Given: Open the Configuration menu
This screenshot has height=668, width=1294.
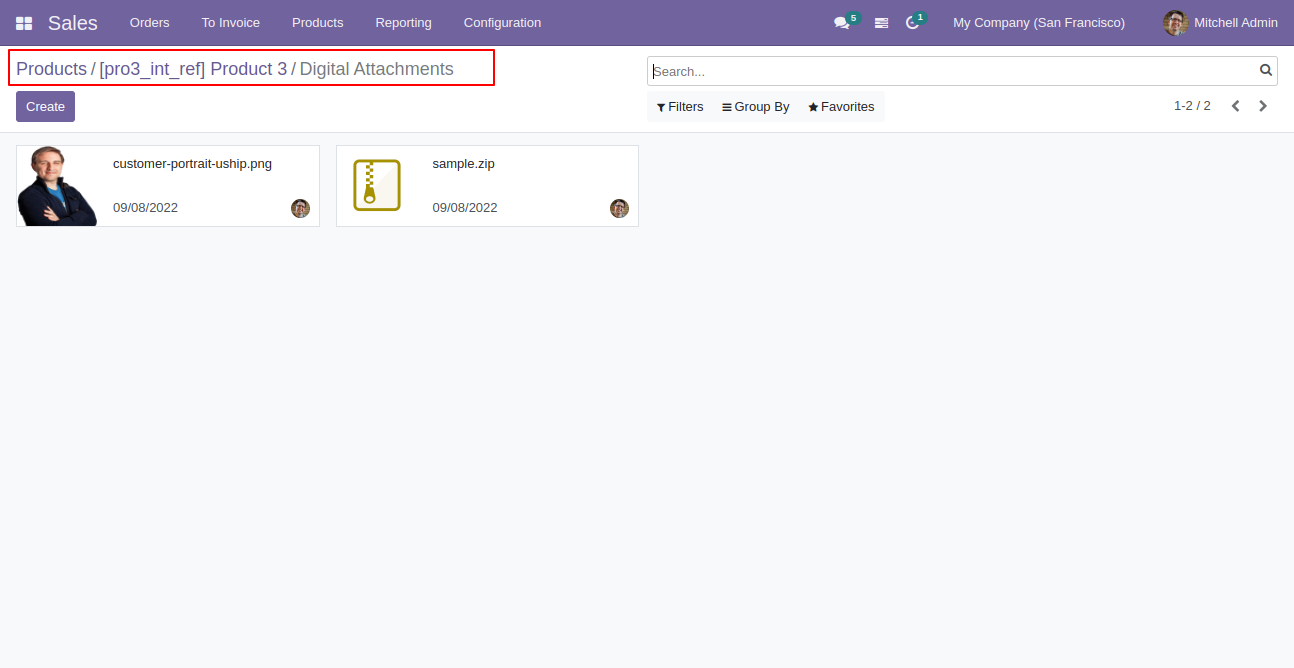Looking at the screenshot, I should click(502, 23).
